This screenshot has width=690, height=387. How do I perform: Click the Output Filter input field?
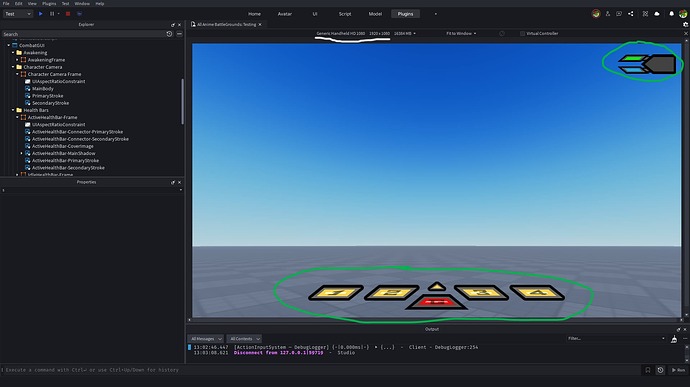tap(616, 339)
